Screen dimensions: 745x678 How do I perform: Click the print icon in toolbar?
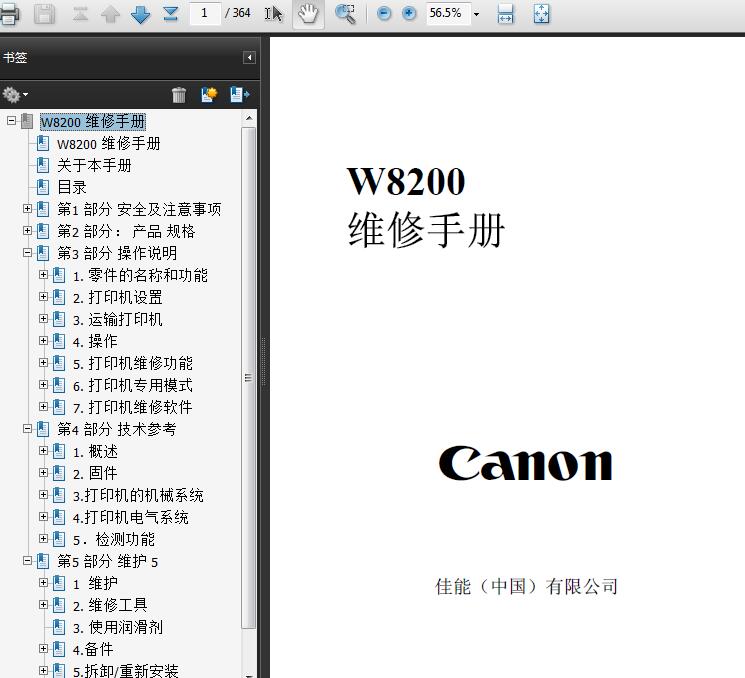9,13
